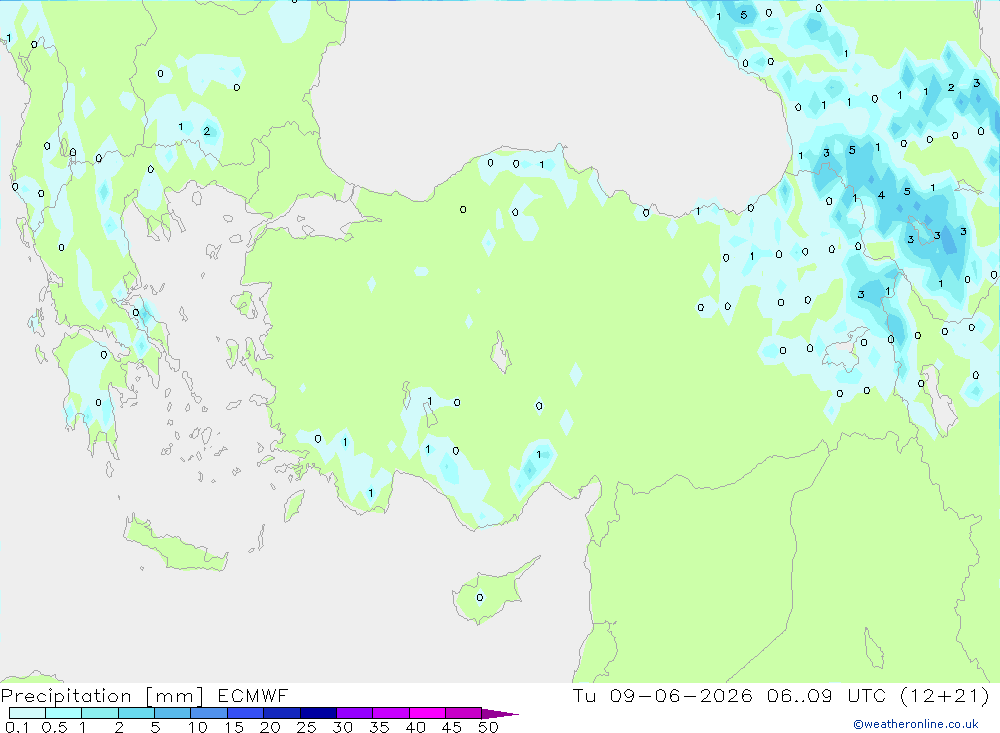Click the 0.5–1 mm legend color swatch

(x=63, y=713)
